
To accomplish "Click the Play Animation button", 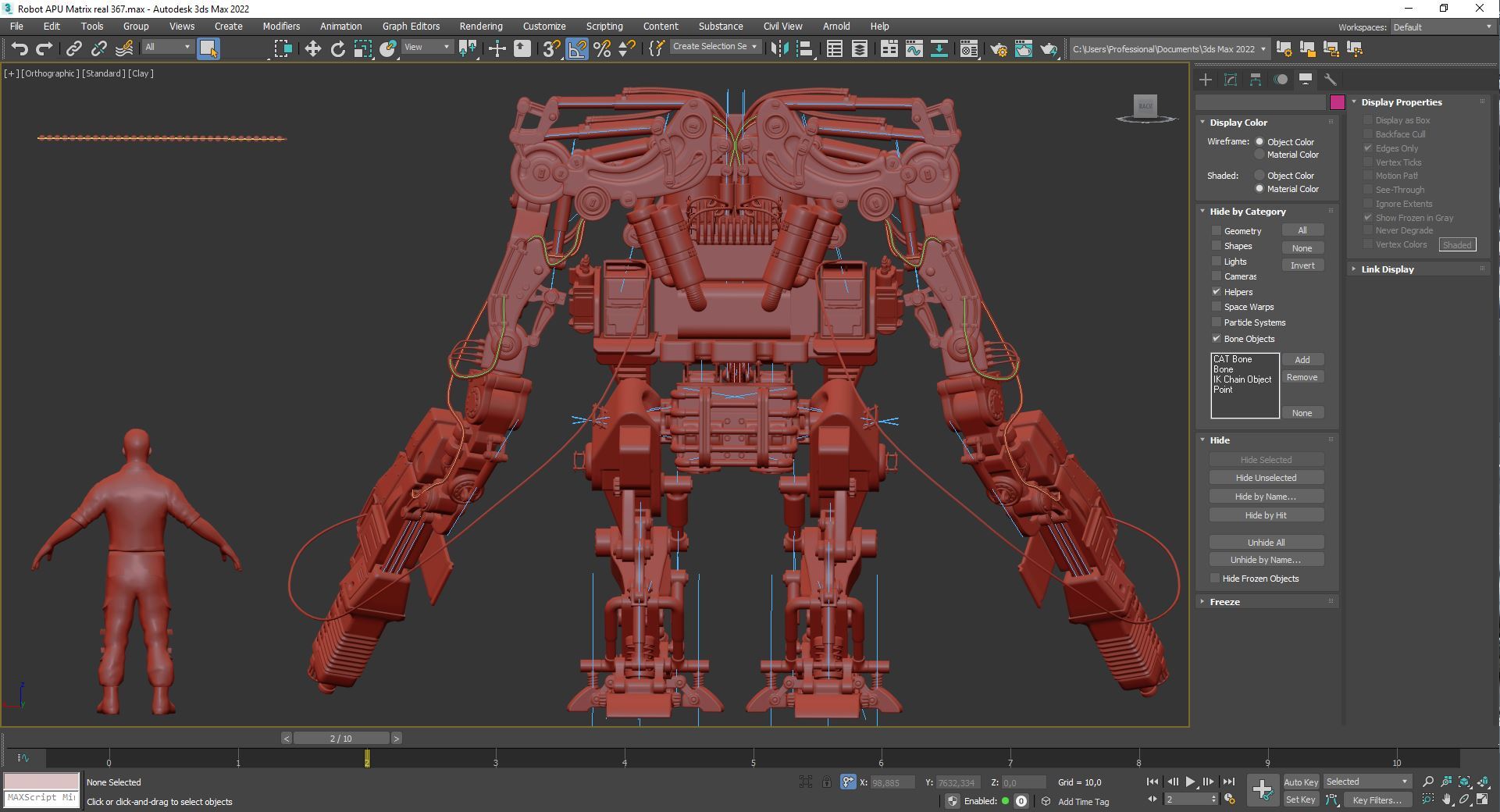I will click(1190, 782).
